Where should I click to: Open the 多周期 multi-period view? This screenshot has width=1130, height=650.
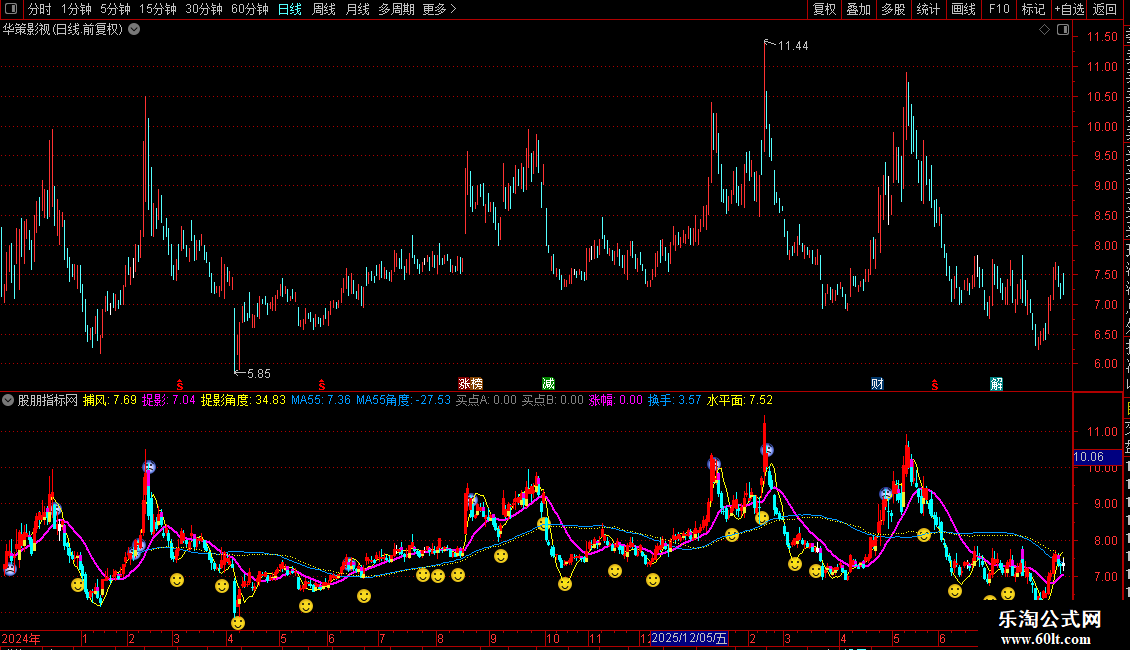click(396, 9)
